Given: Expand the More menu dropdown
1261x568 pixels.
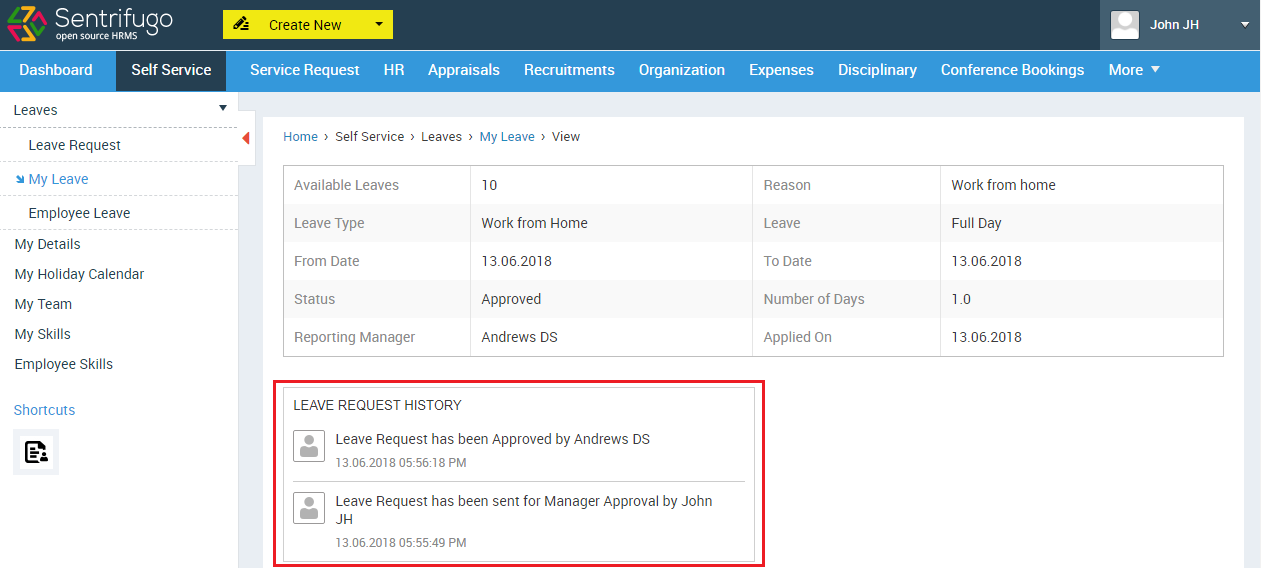Looking at the screenshot, I should tap(1134, 70).
